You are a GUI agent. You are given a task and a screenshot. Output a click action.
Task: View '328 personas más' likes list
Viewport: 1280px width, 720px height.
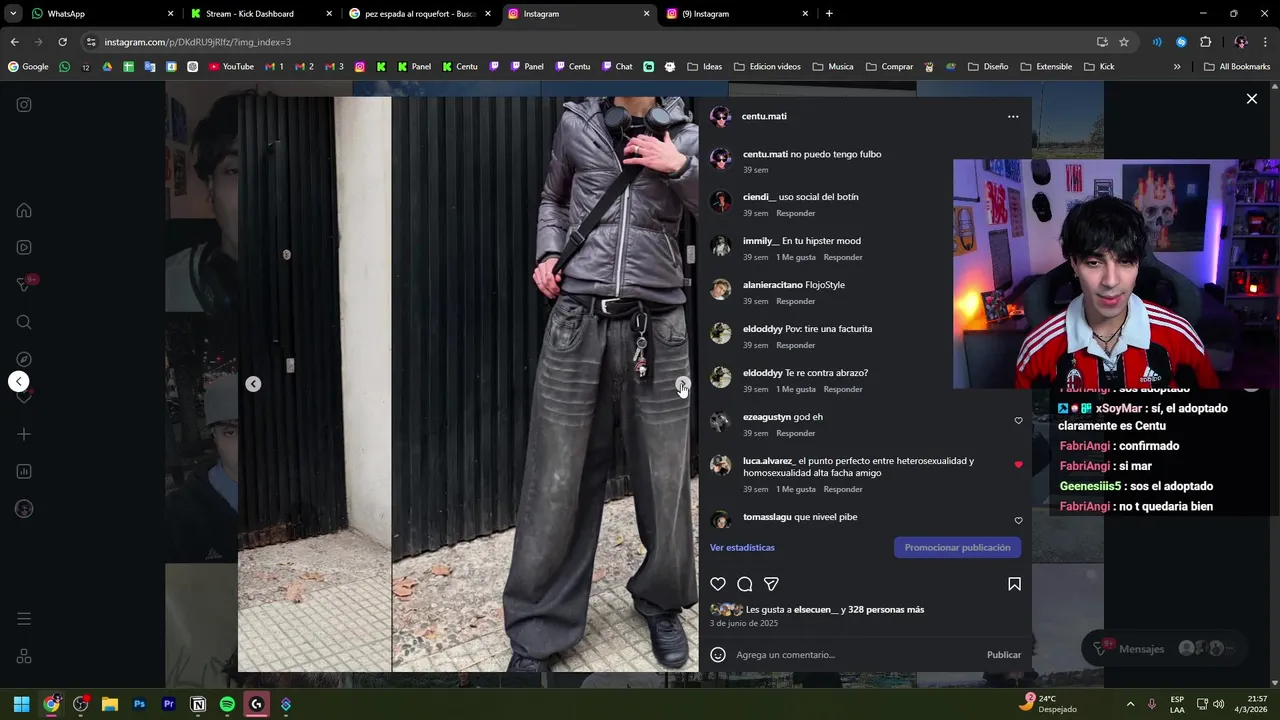886,610
